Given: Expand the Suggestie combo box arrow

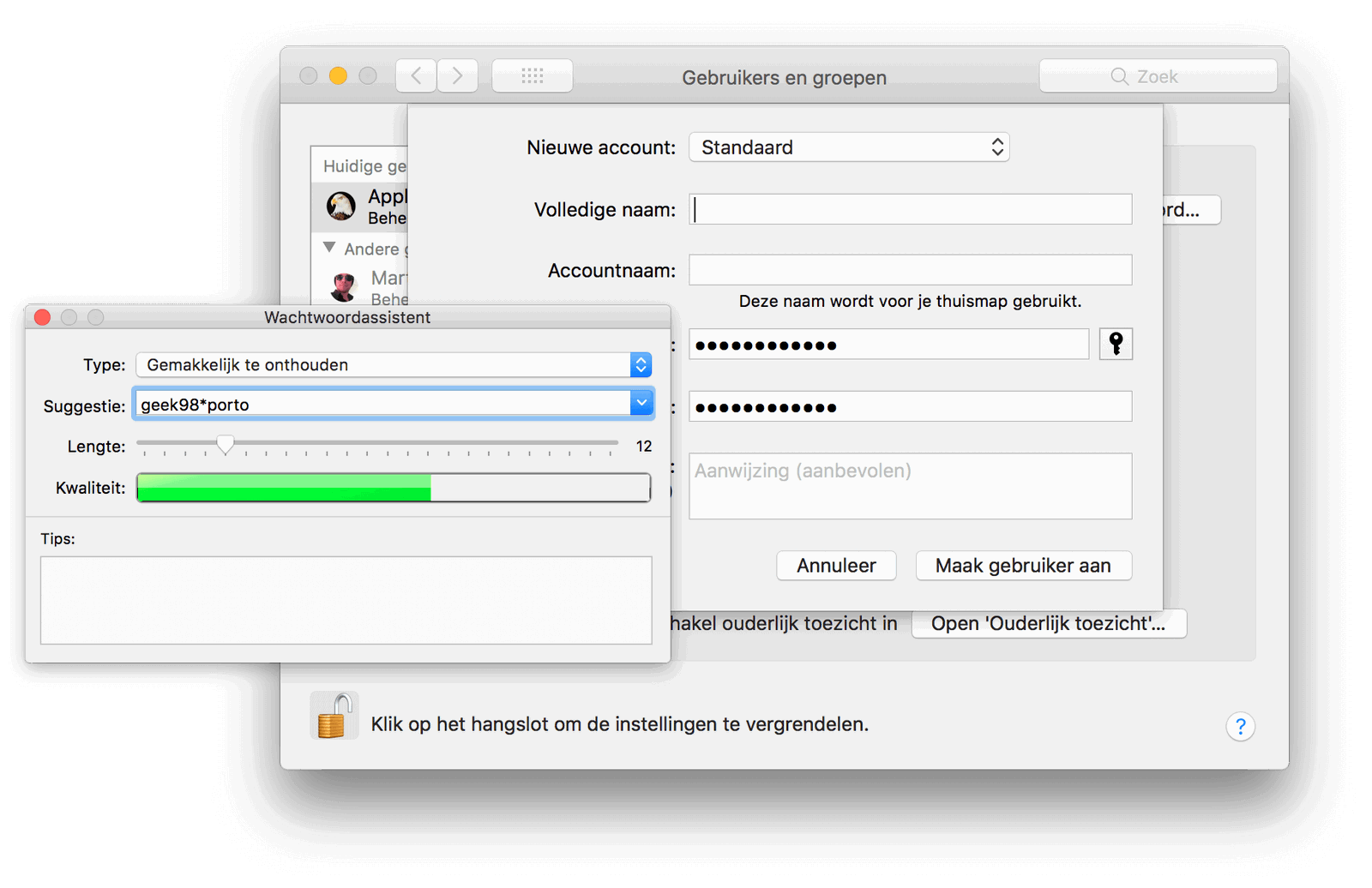Looking at the screenshot, I should click(x=641, y=403).
